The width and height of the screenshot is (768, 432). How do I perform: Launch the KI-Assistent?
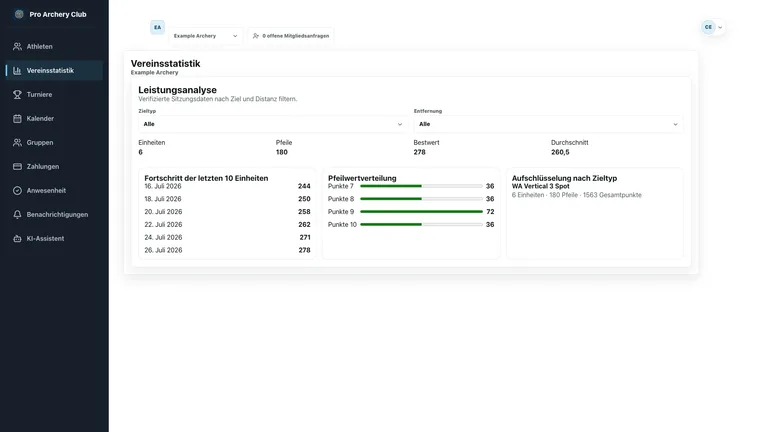click(x=54, y=239)
